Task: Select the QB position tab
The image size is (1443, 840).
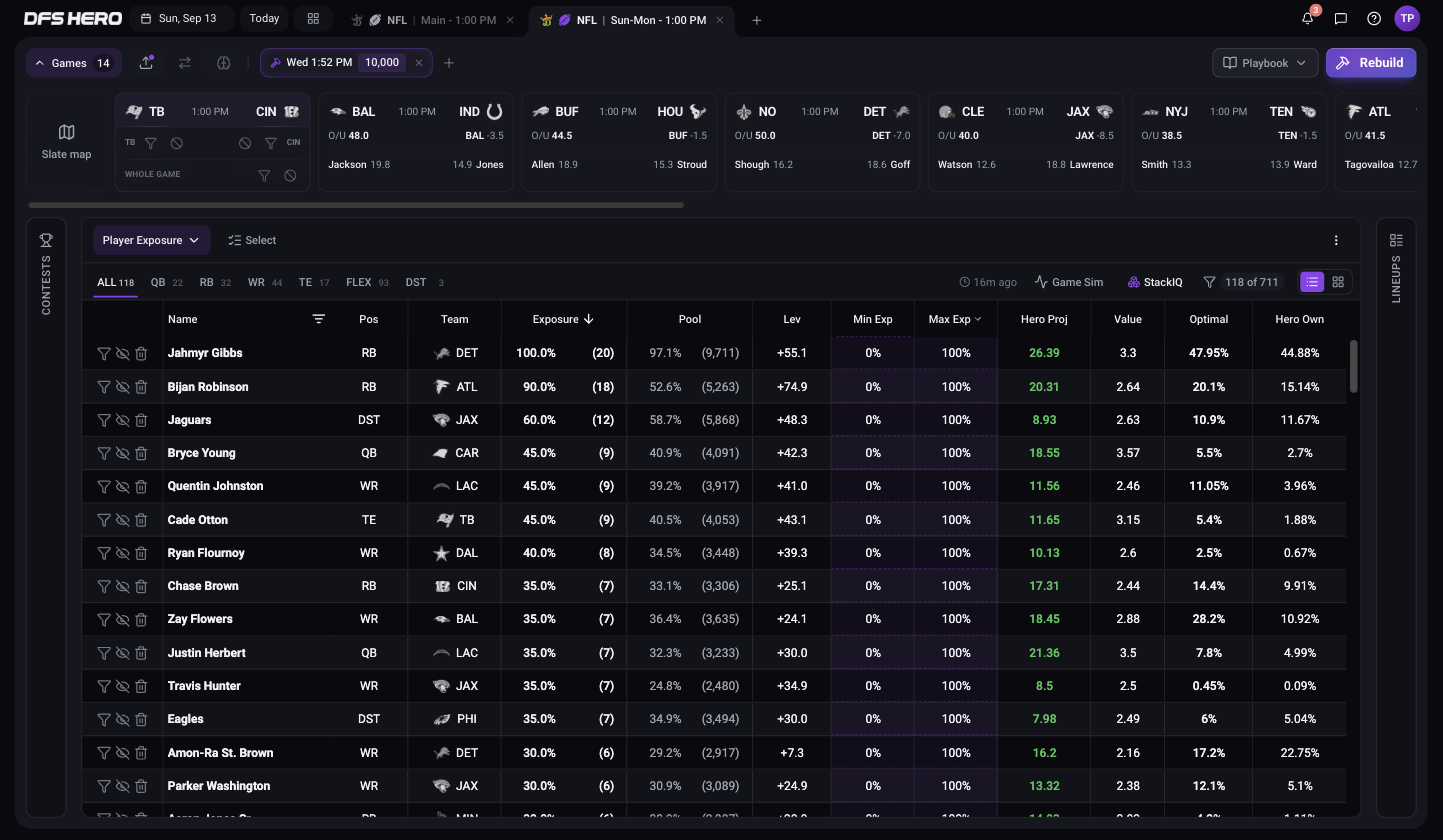Action: (166, 283)
